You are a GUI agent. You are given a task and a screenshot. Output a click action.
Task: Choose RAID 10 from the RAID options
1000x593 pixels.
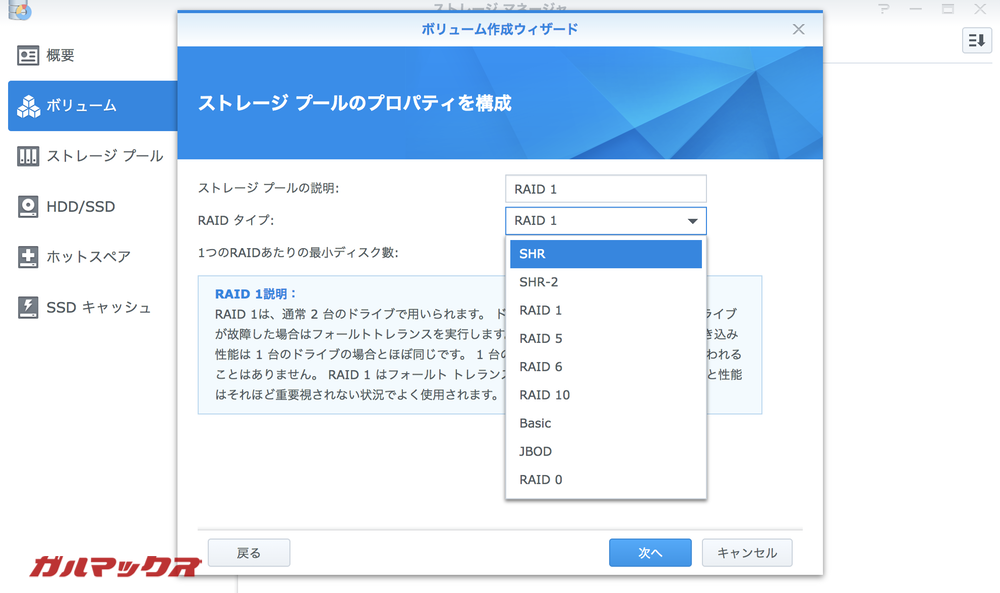pos(605,394)
